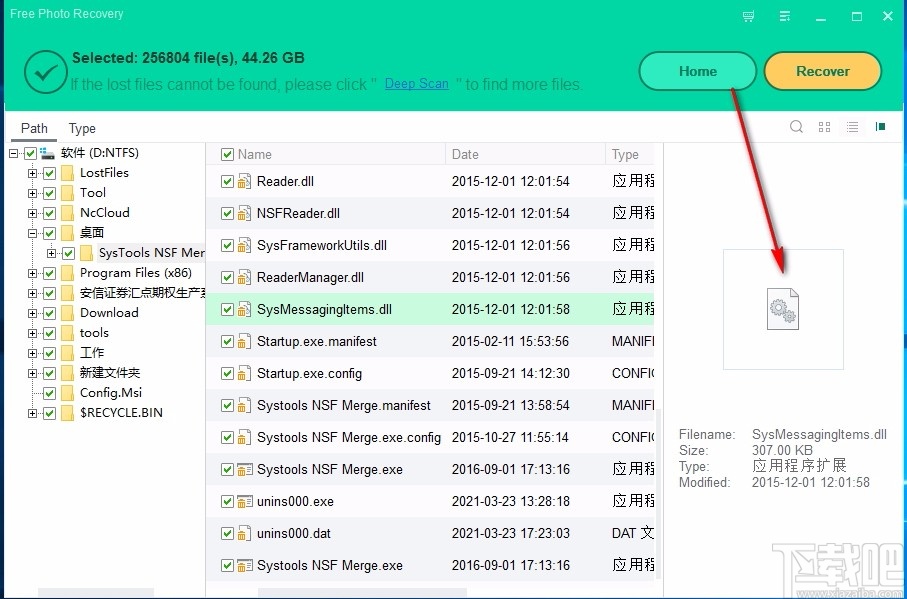Toggle the preview pane view icon
Image resolution: width=907 pixels, height=599 pixels.
880,127
